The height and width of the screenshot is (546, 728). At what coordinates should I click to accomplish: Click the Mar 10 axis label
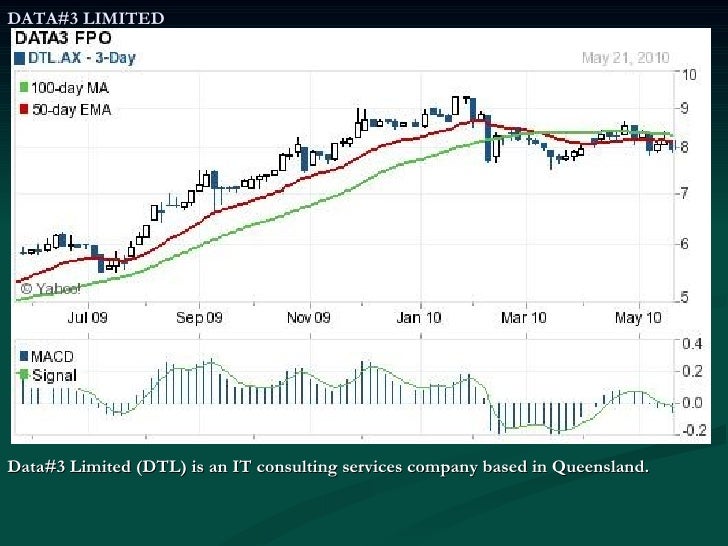[524, 318]
